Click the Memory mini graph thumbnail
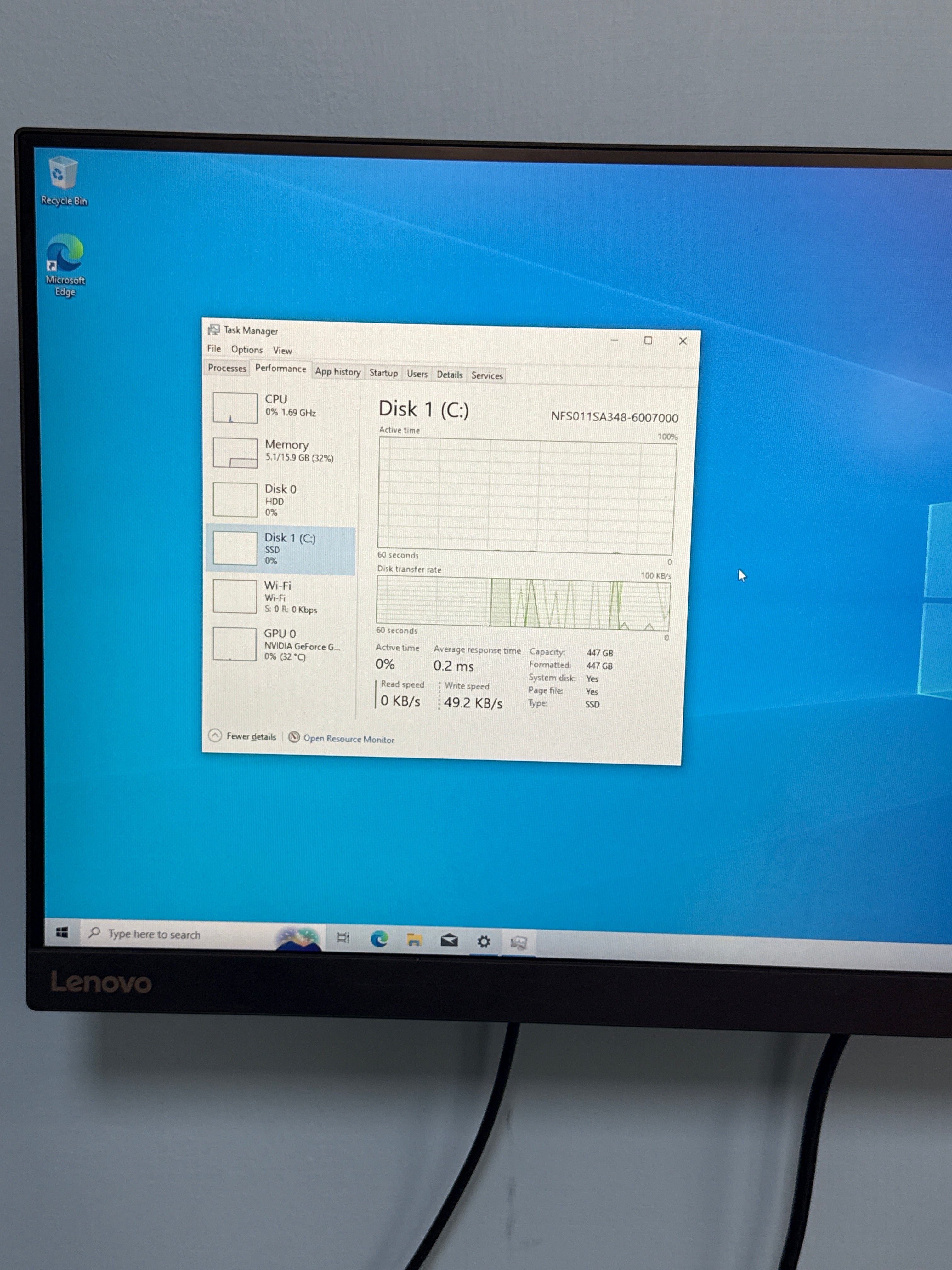The image size is (952, 1270). [x=235, y=453]
